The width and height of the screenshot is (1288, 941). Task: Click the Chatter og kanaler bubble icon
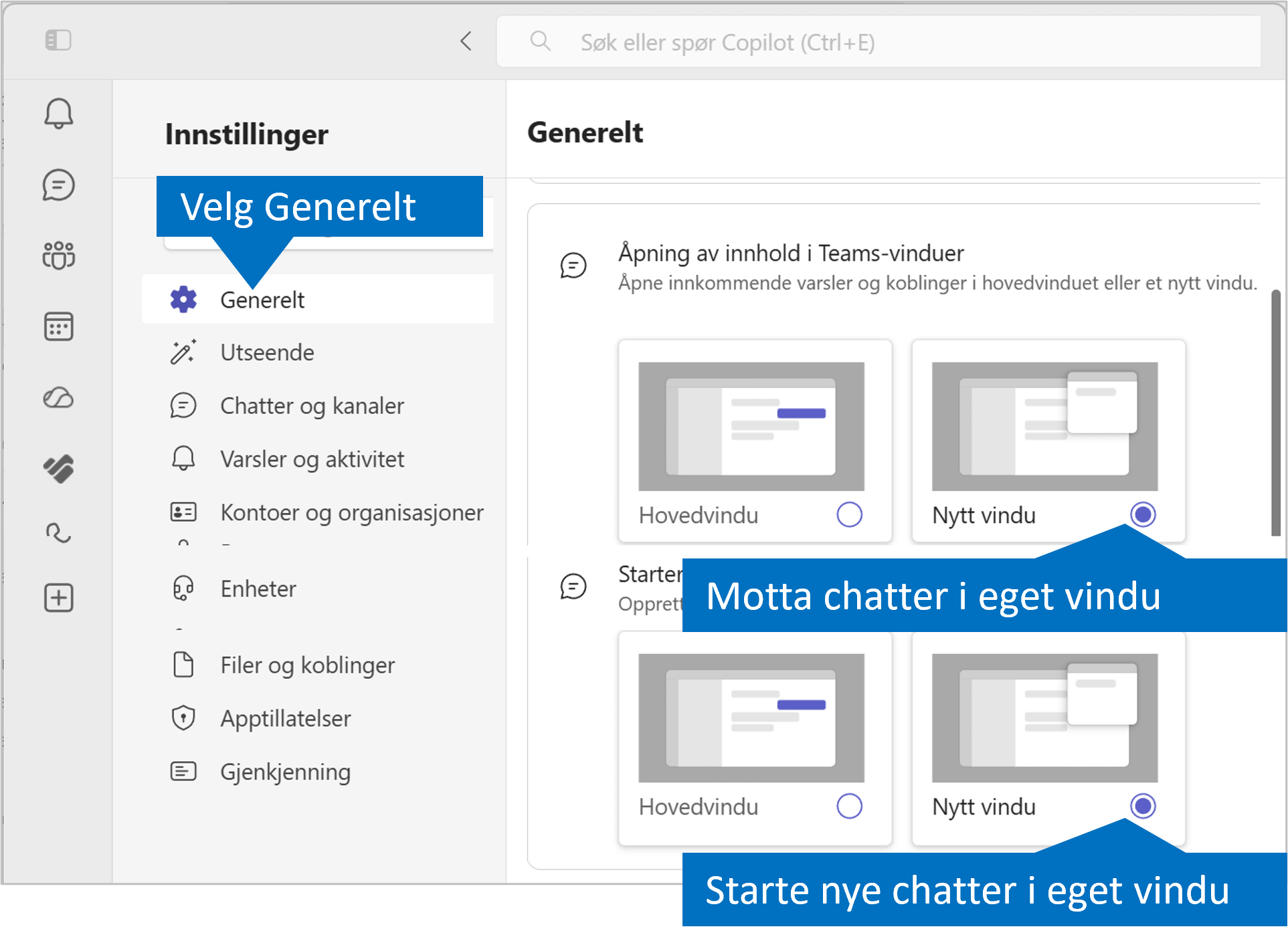tap(183, 406)
